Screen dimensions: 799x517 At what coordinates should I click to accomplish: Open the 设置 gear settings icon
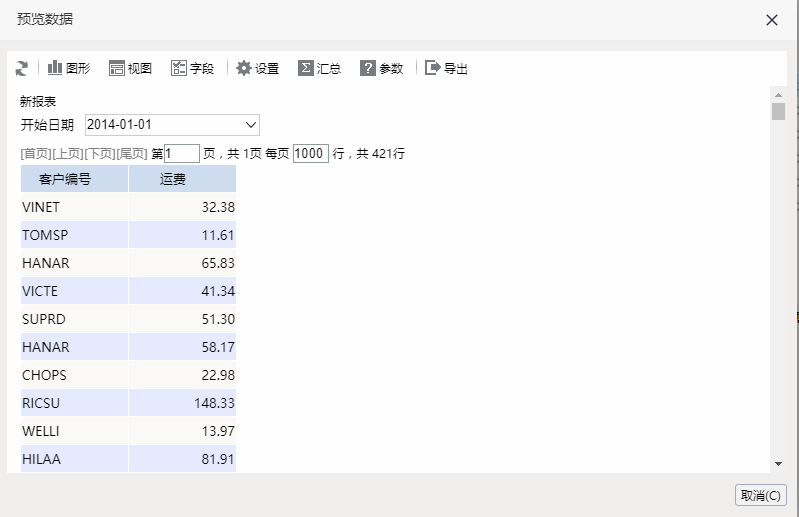click(244, 68)
